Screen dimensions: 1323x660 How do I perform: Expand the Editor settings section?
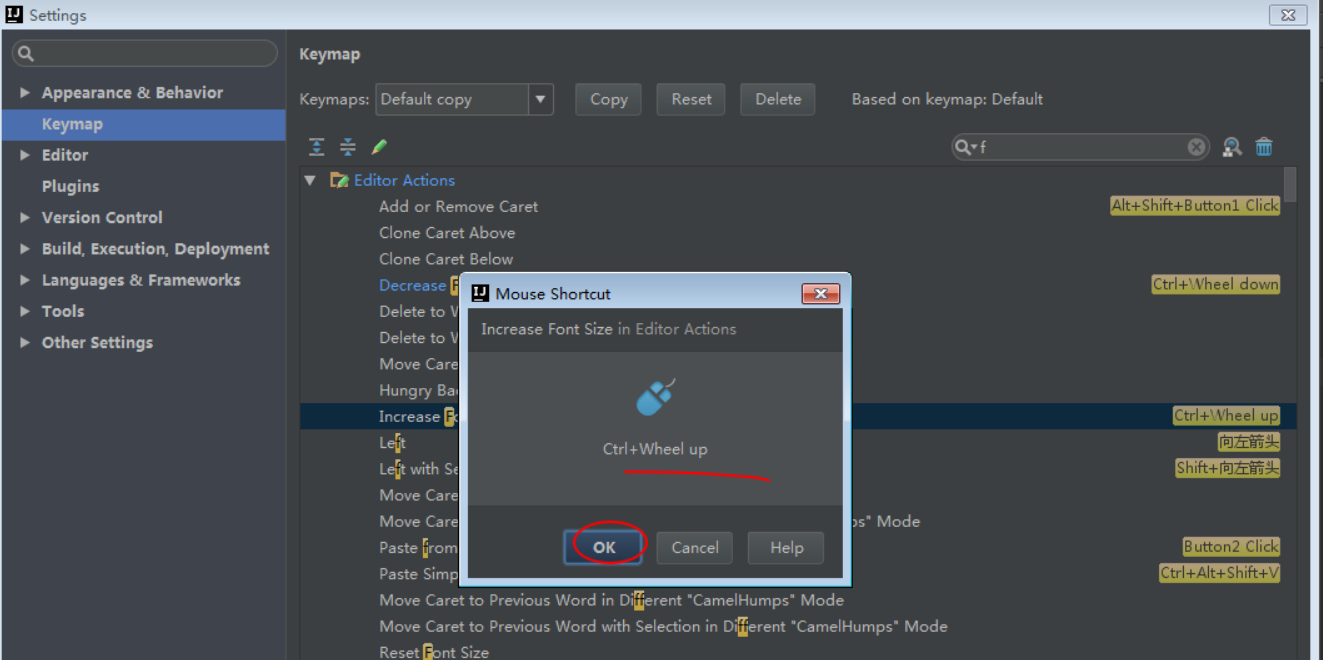click(x=25, y=155)
